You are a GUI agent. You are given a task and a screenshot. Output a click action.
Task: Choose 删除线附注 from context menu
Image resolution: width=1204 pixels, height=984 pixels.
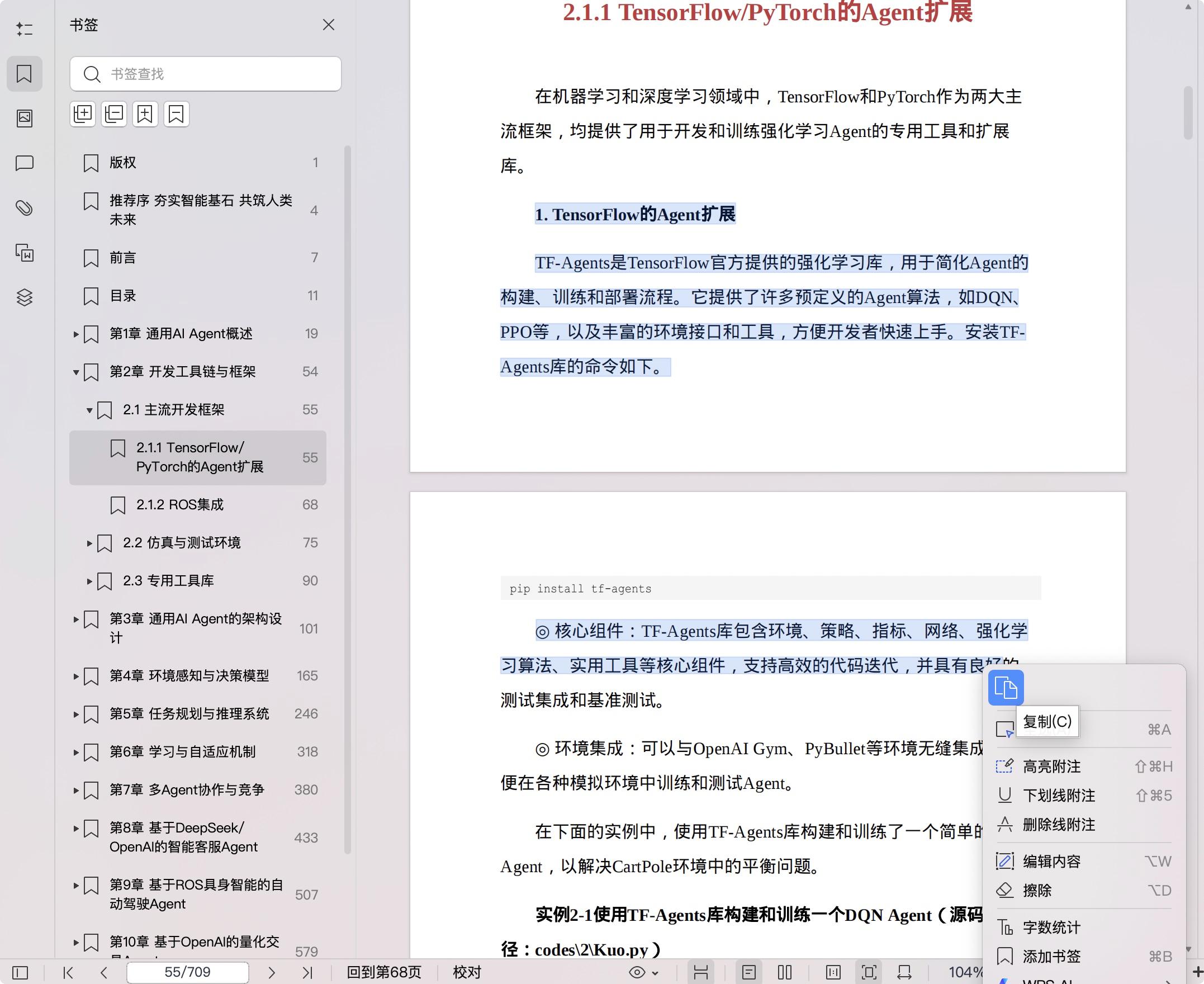coord(1084,825)
